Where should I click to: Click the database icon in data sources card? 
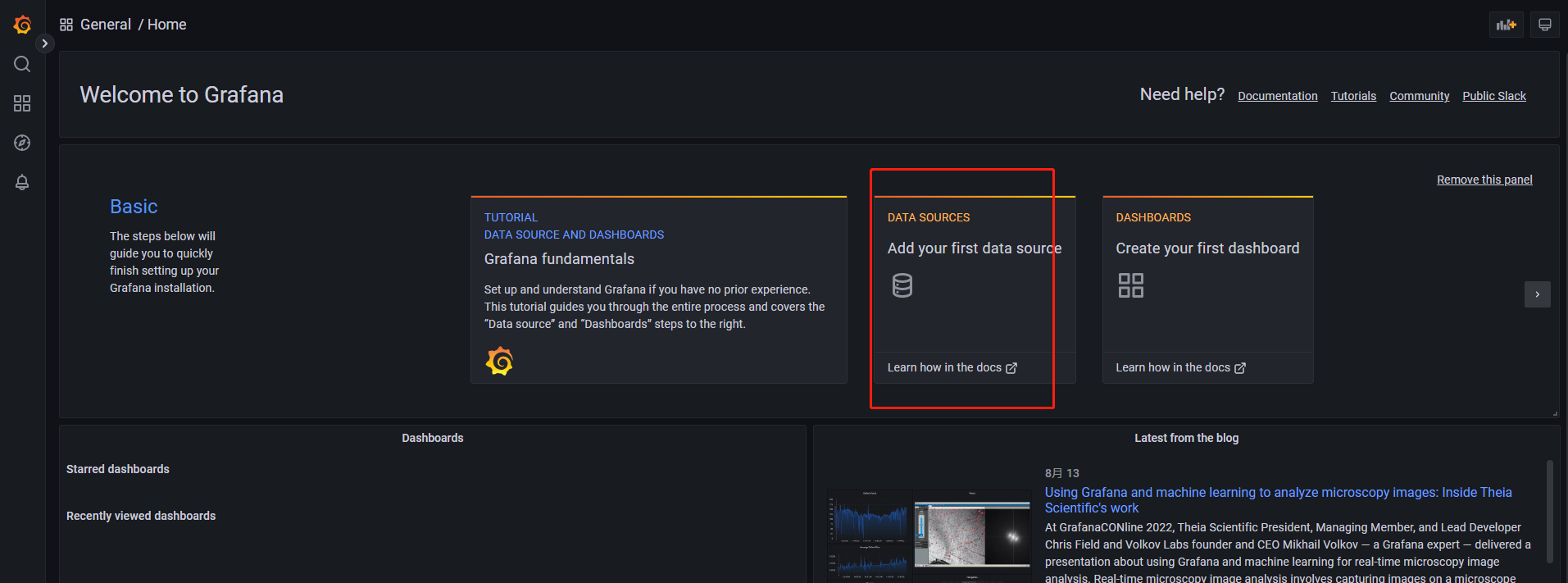click(x=902, y=285)
